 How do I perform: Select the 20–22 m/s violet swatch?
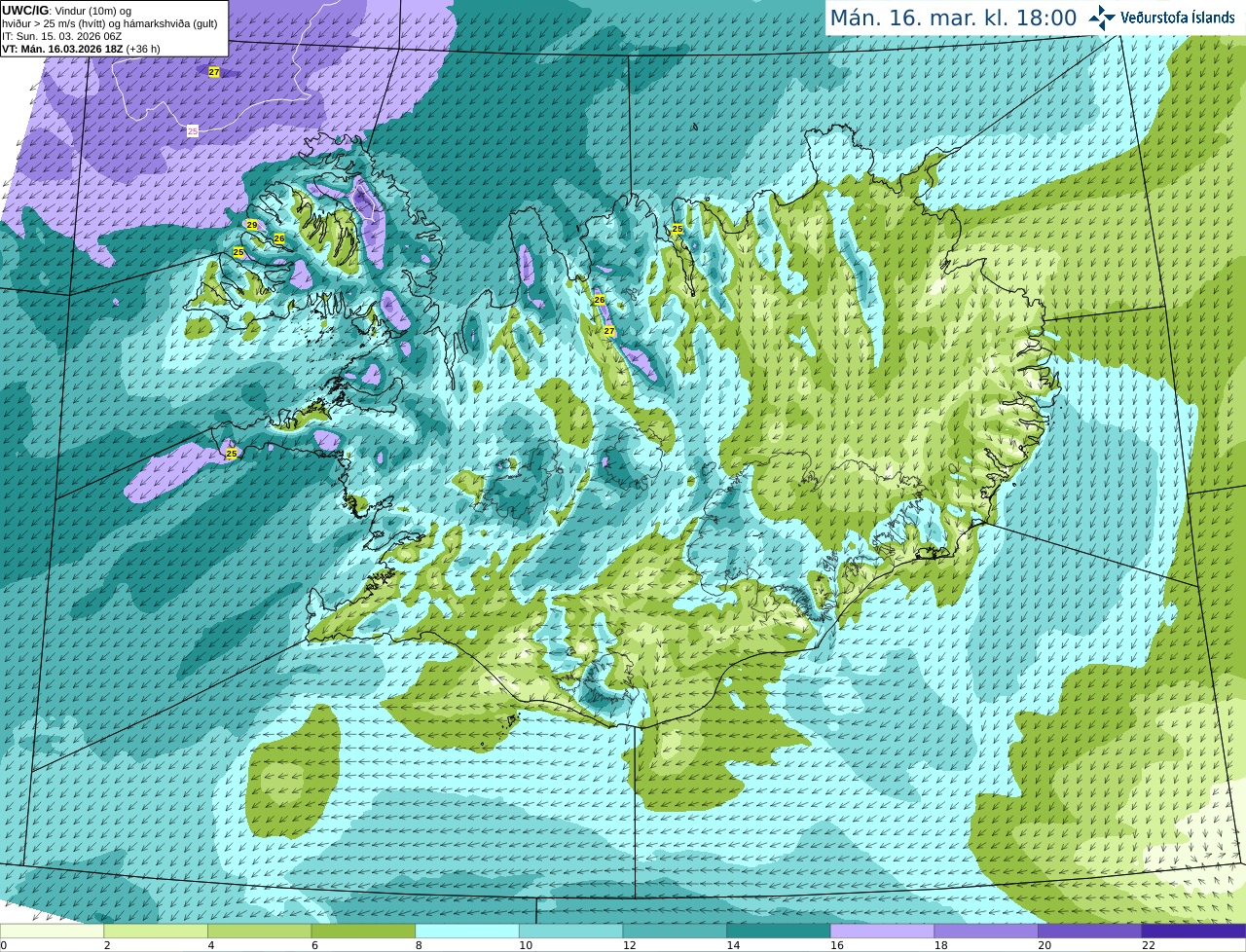pyautogui.click(x=1090, y=931)
